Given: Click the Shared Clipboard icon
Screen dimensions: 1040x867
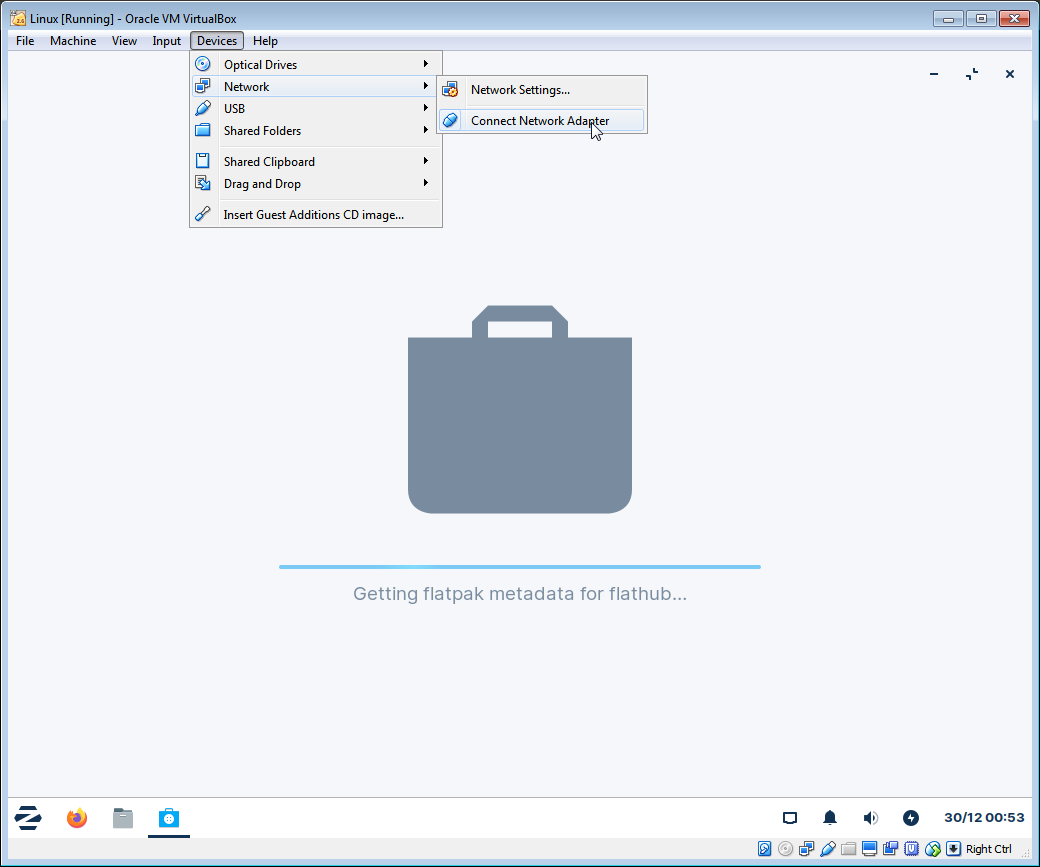Looking at the screenshot, I should pos(203,161).
